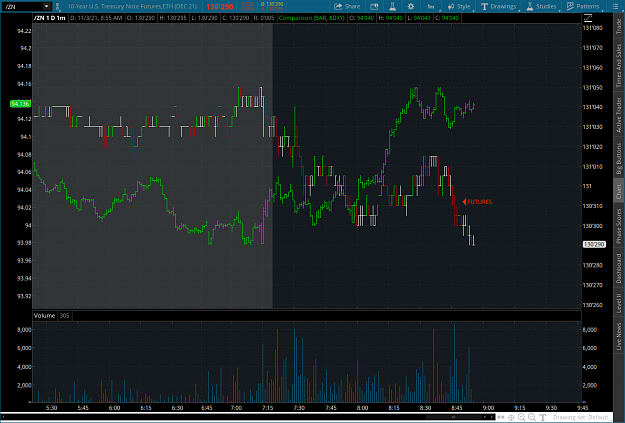This screenshot has height=423, width=625.
Task: Click the R: 0'005 range readout
Action: click(x=264, y=18)
